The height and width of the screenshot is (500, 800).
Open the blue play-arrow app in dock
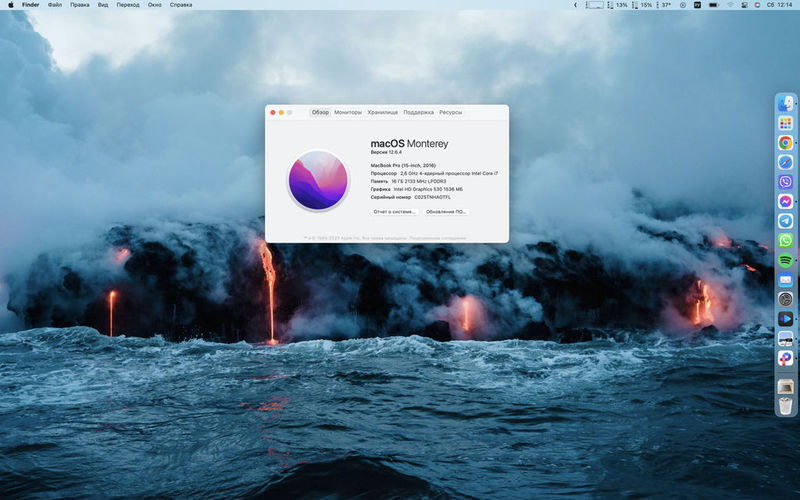pos(785,319)
